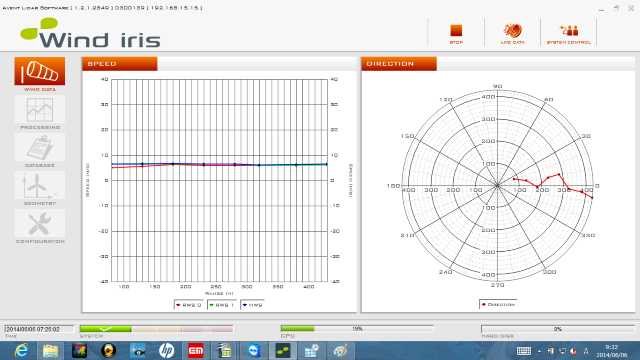
Task: Open the Live Data icon
Action: [513, 31]
